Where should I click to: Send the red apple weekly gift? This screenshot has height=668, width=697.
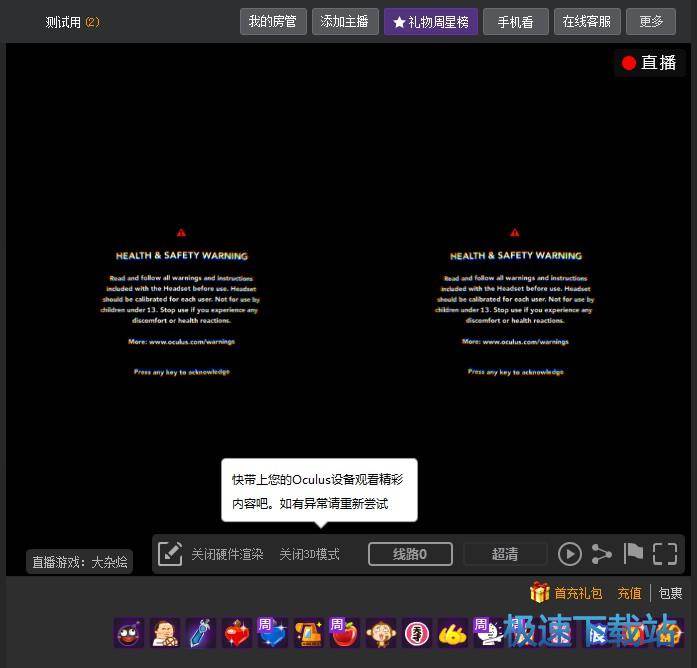pyautogui.click(x=345, y=632)
